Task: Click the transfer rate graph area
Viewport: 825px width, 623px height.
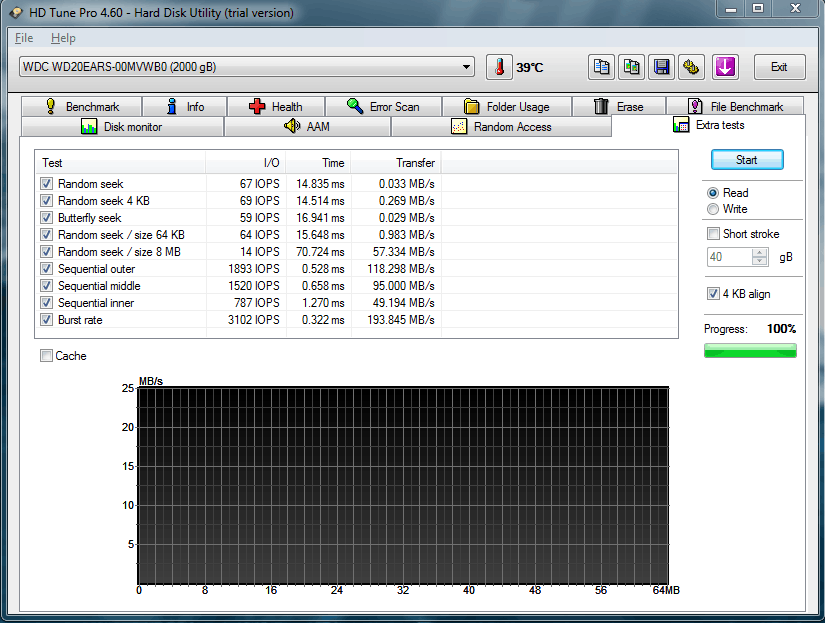Action: pos(403,486)
